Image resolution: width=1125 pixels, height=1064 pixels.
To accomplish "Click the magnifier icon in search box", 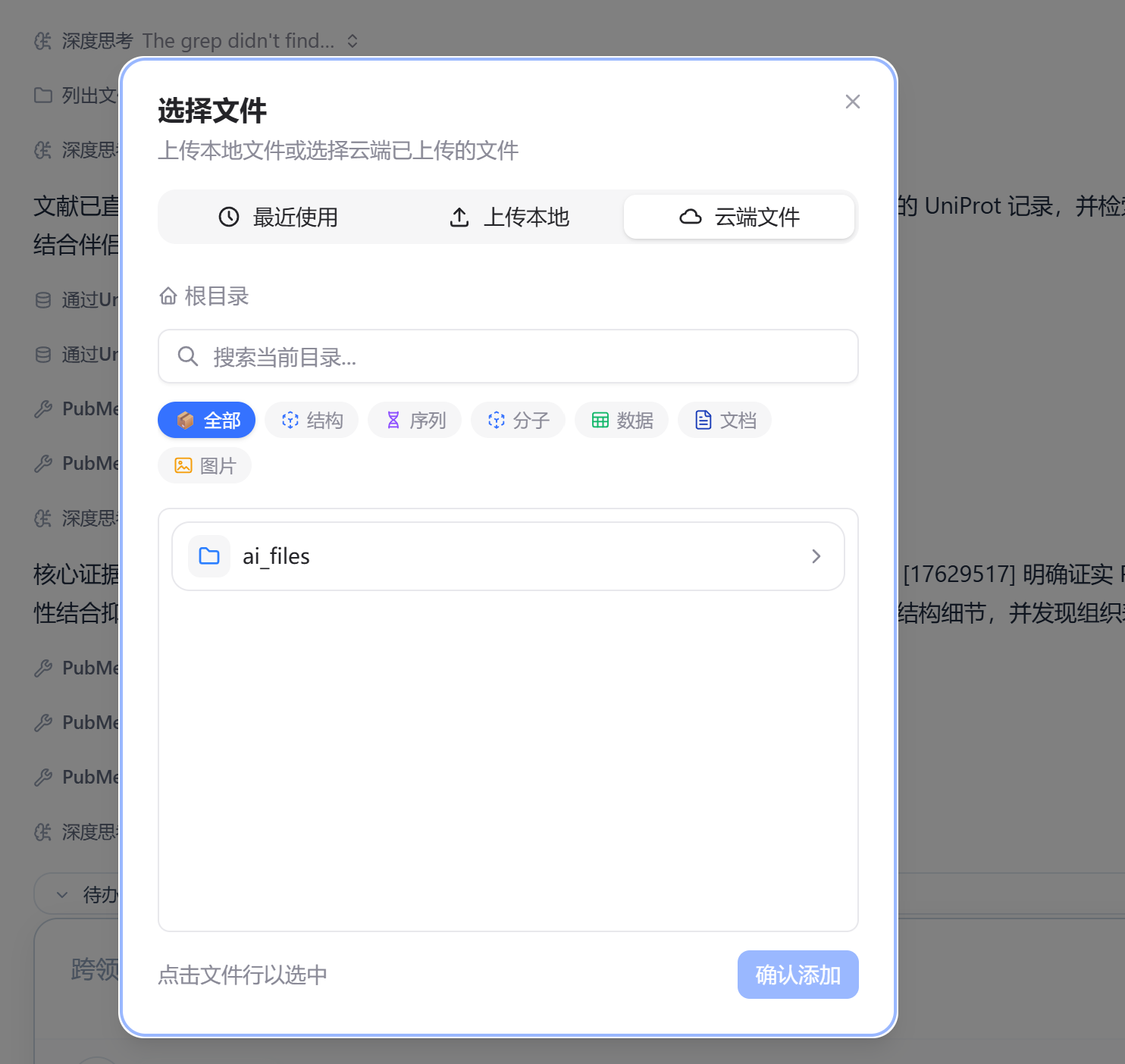I will coord(188,356).
